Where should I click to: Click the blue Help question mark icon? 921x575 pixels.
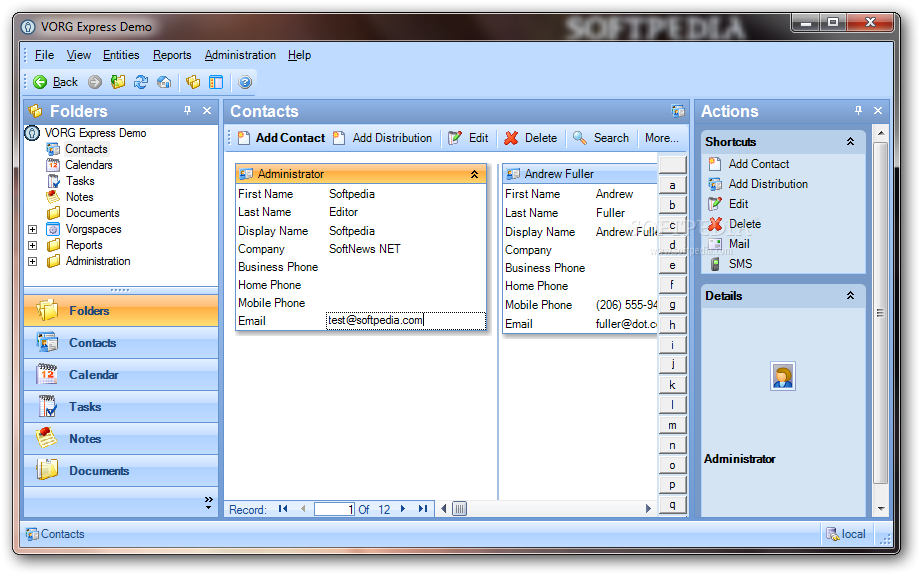[x=245, y=82]
